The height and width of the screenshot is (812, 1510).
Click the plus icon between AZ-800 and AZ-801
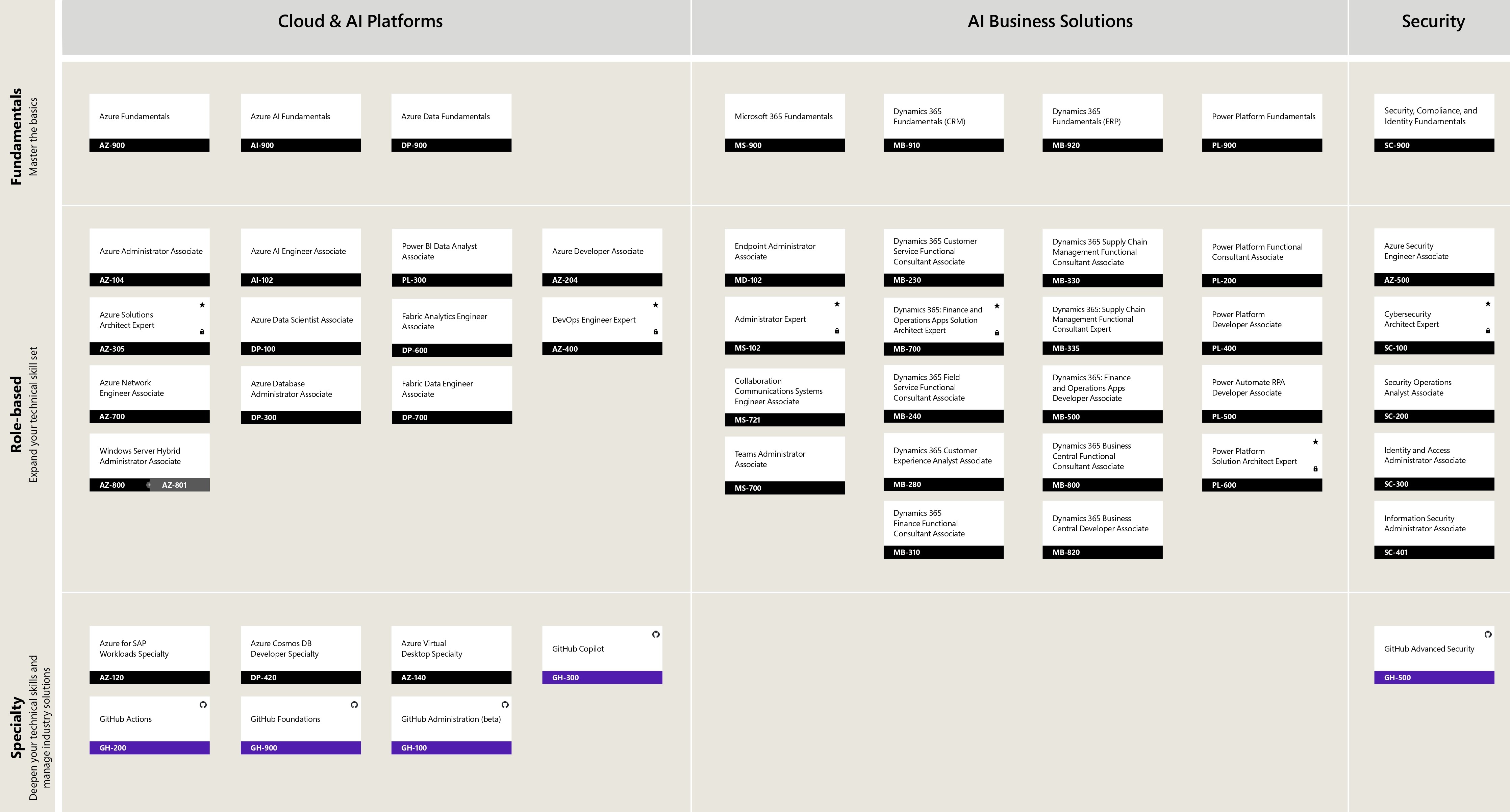(149, 485)
